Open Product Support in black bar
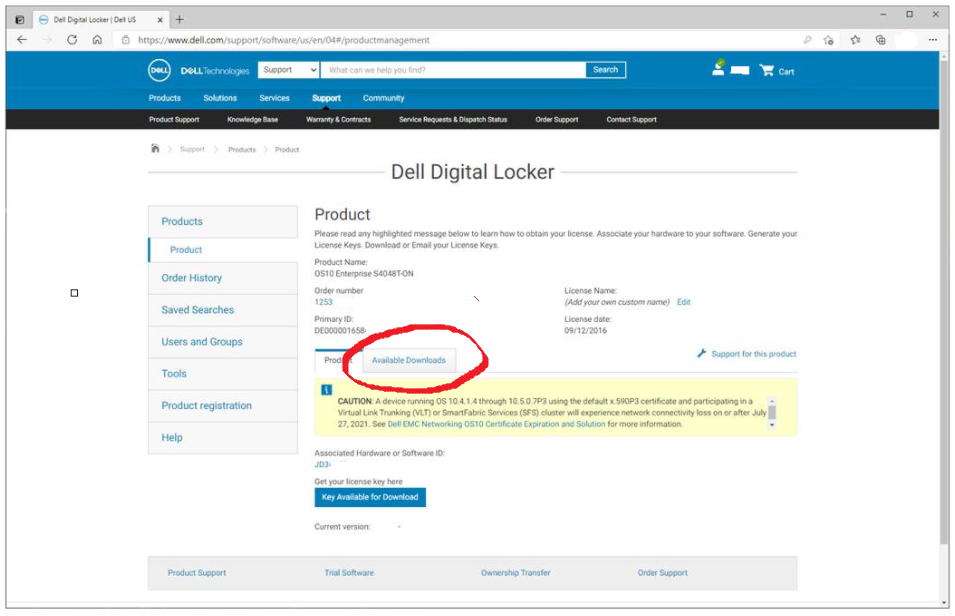The height and width of the screenshot is (616, 955). (174, 119)
